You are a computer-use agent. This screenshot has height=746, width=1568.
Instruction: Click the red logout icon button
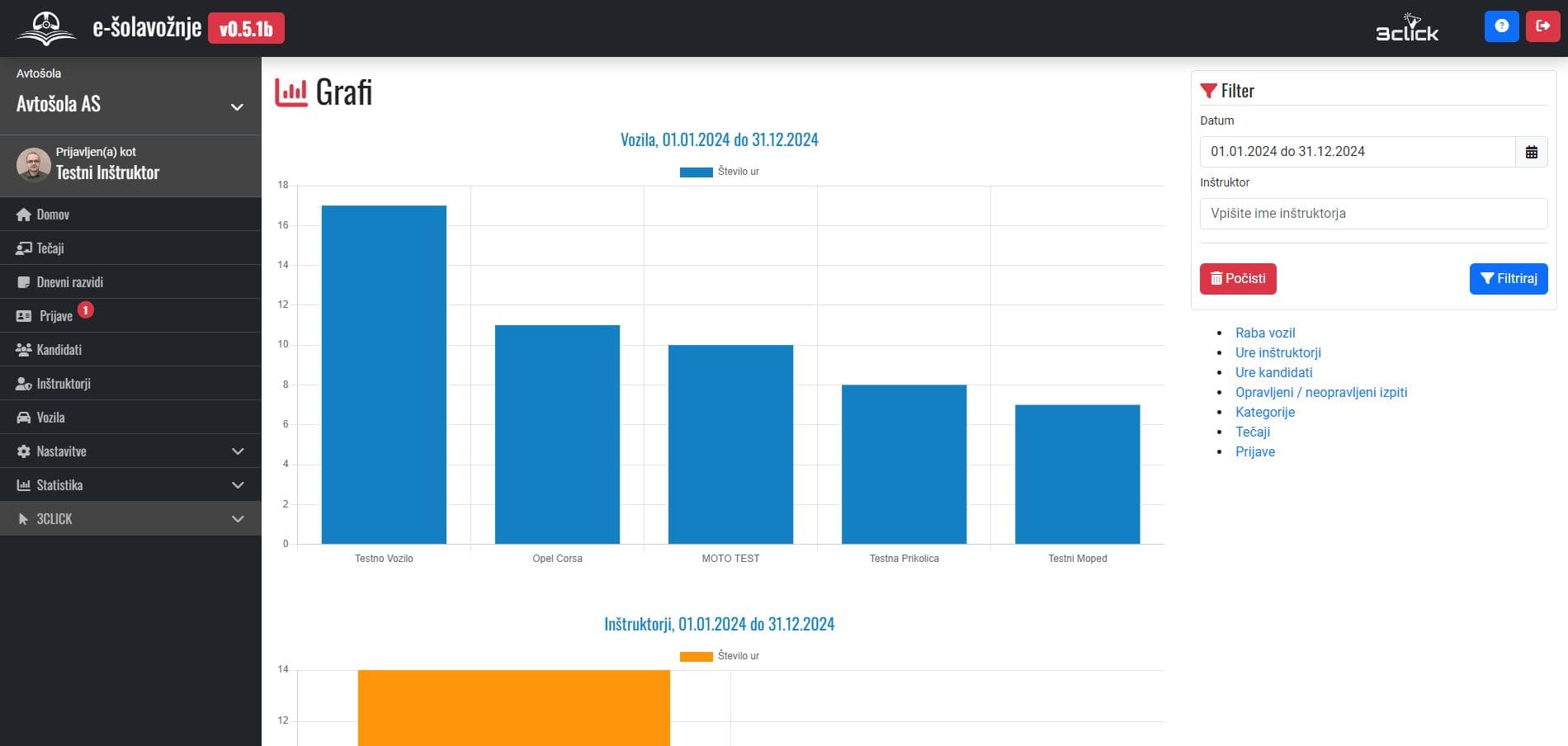click(x=1542, y=26)
